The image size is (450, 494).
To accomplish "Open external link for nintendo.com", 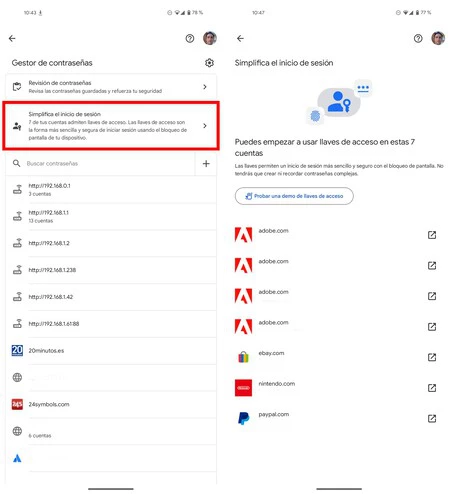I will [432, 388].
